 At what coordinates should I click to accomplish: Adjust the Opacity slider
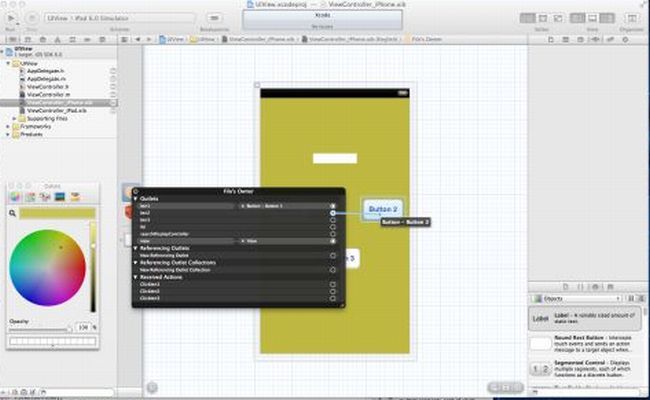pos(39,330)
